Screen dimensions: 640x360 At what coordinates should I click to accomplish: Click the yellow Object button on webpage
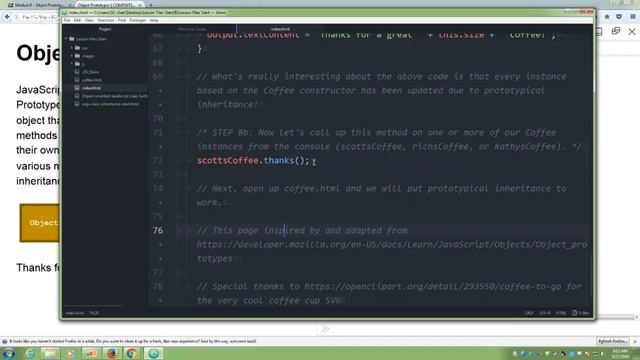(x=40, y=223)
